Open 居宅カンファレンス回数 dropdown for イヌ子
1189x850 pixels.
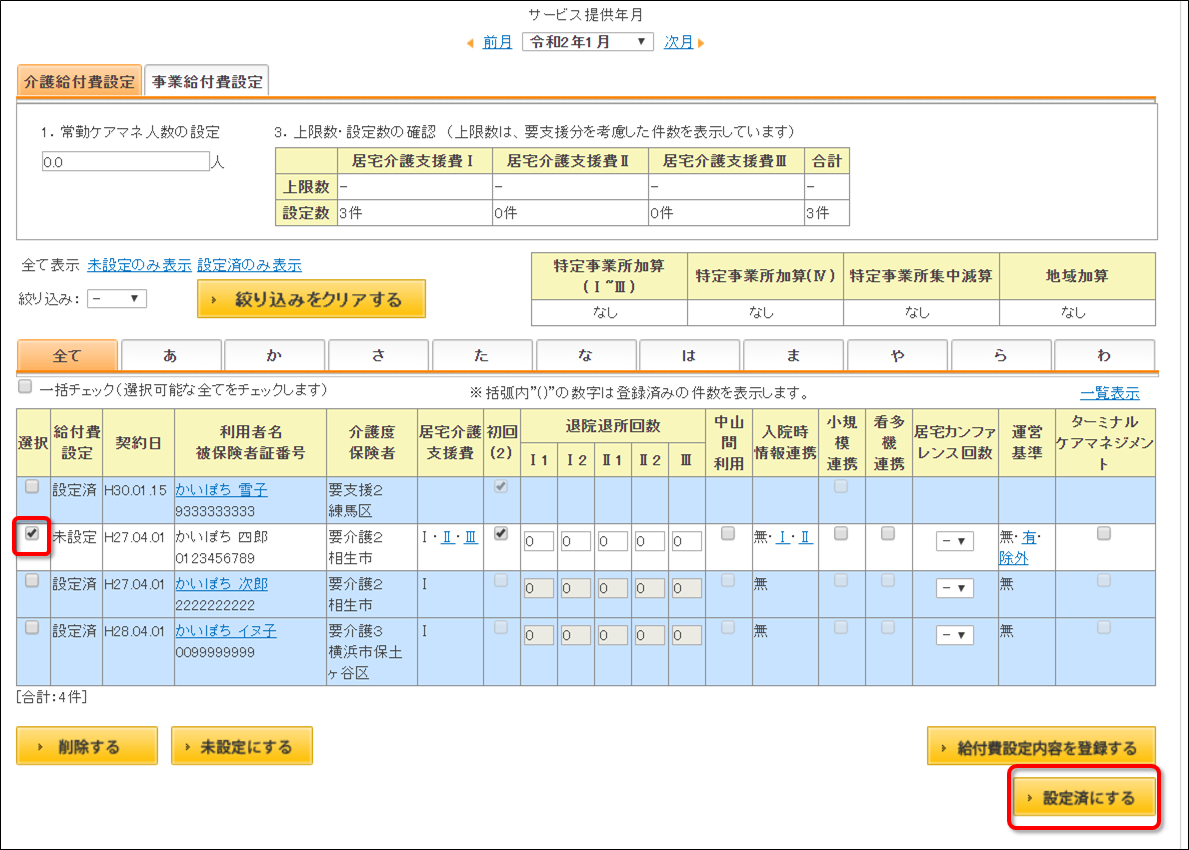[x=955, y=635]
